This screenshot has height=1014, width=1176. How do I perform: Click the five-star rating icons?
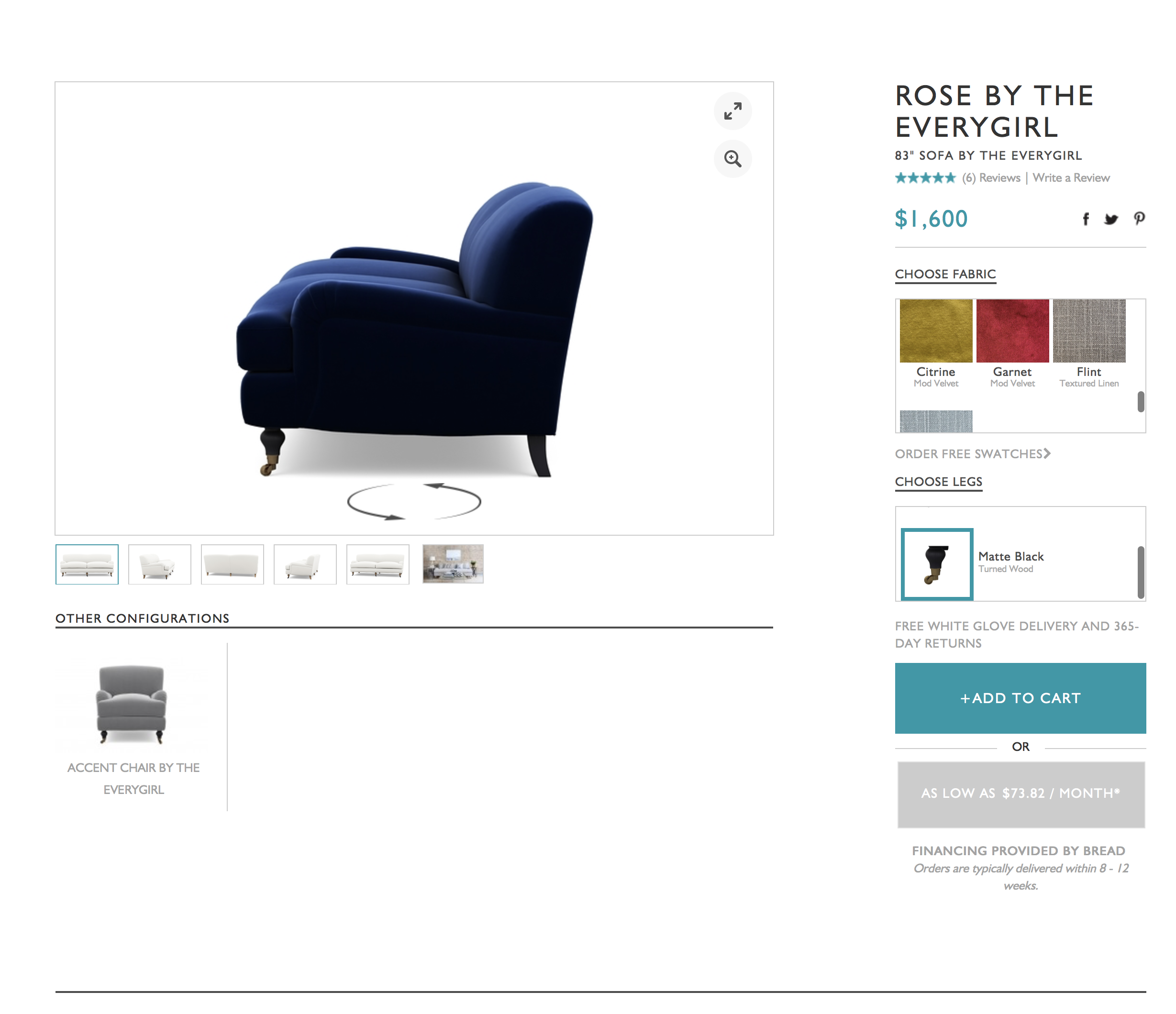click(x=926, y=178)
